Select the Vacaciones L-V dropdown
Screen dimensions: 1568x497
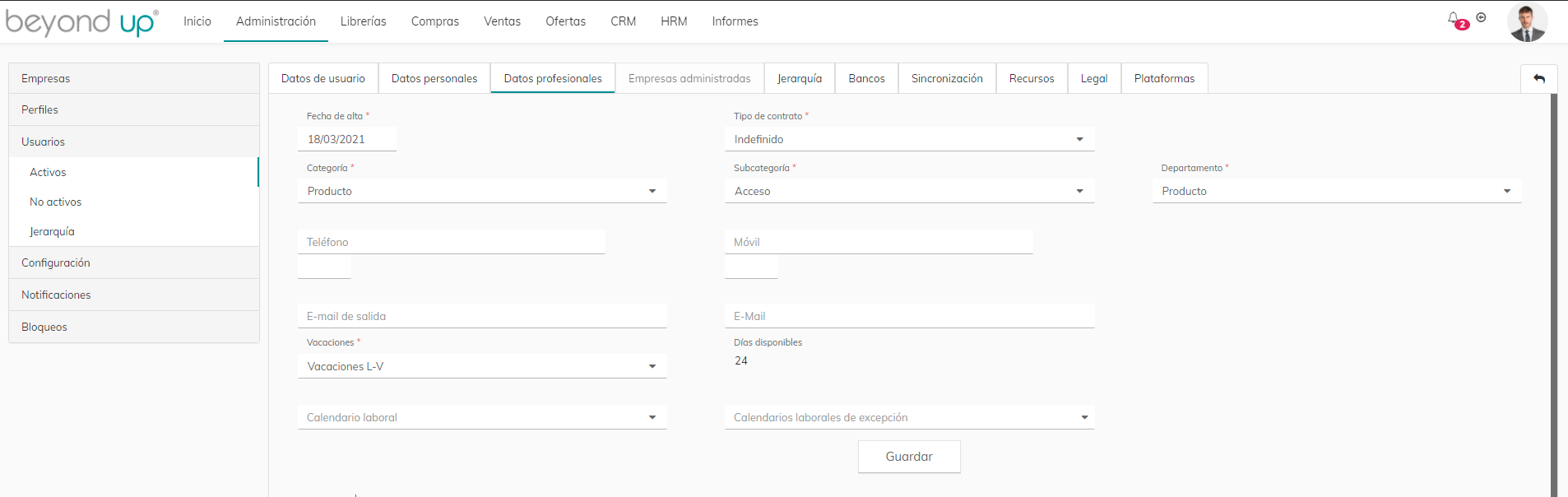pos(481,367)
